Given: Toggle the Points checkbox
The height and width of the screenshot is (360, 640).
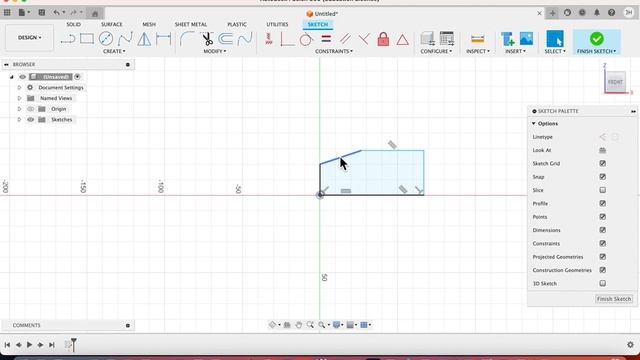Looking at the screenshot, I should click(602, 217).
